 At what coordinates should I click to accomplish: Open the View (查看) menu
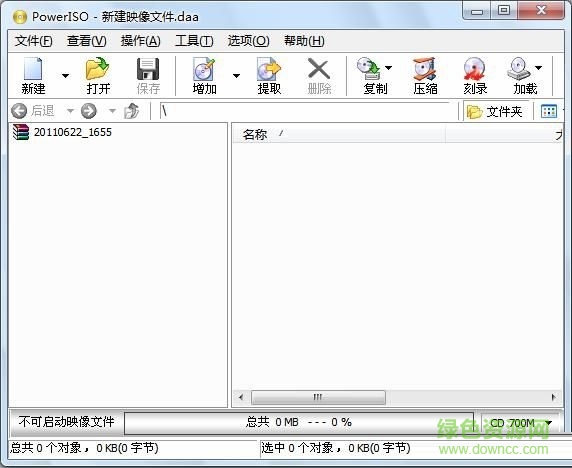point(86,41)
